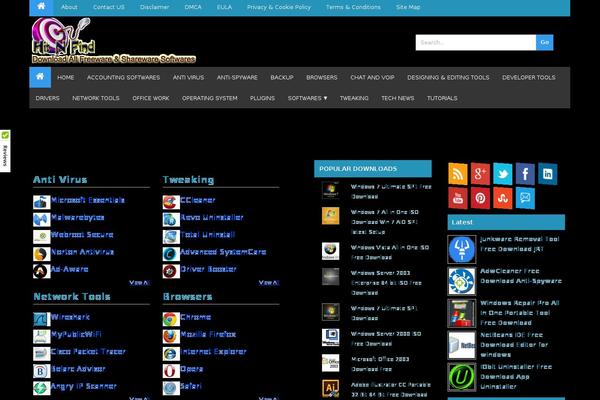Open Windows 7 All in One ISO download
The width and height of the screenshot is (600, 400).
(x=385, y=222)
